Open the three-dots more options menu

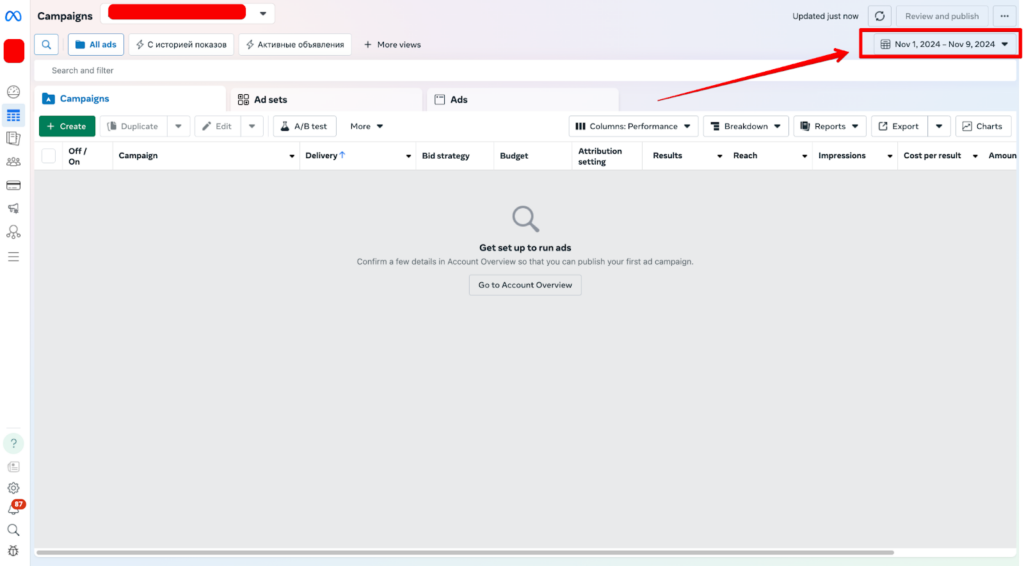tap(1004, 16)
